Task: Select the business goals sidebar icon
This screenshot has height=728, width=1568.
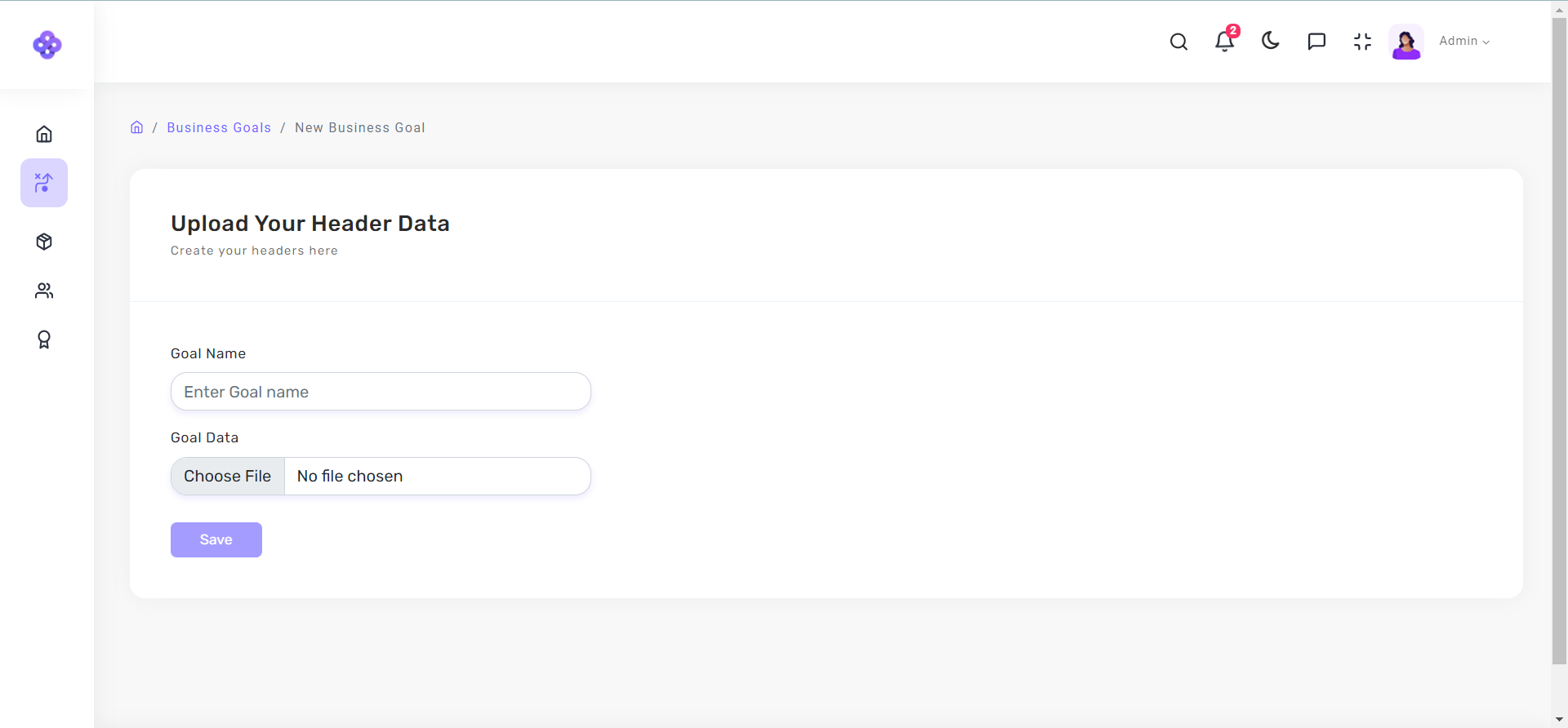Action: 44,183
